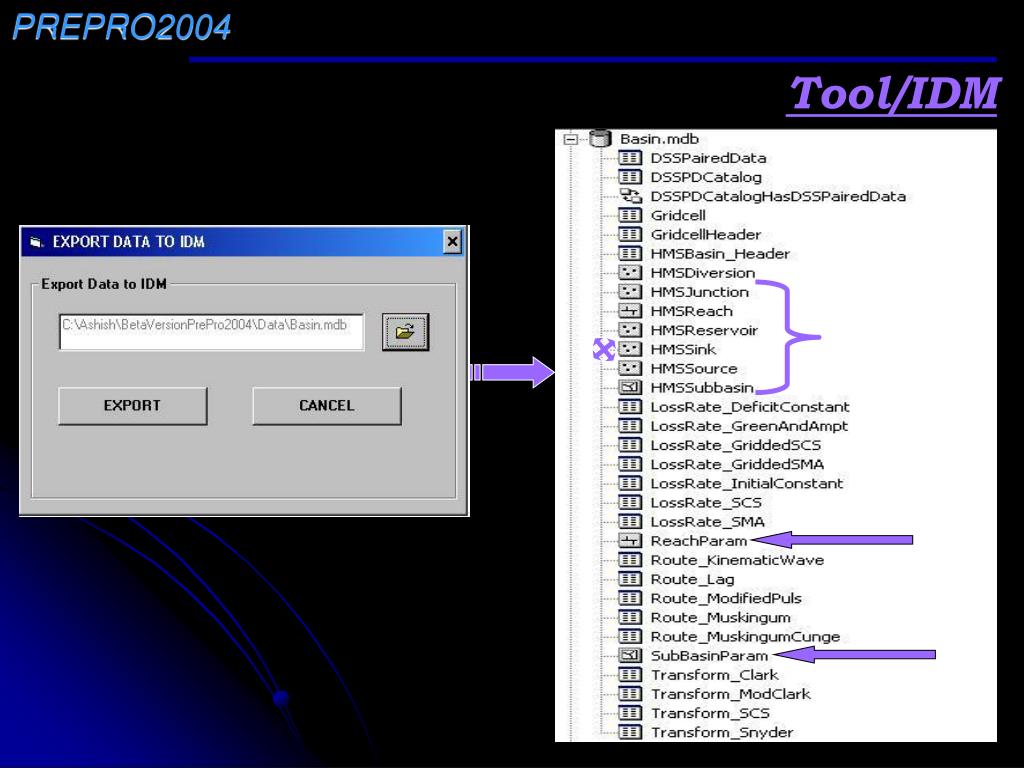The height and width of the screenshot is (768, 1024).
Task: Click the LossRate_InitialConstant table icon
Action: tap(630, 483)
